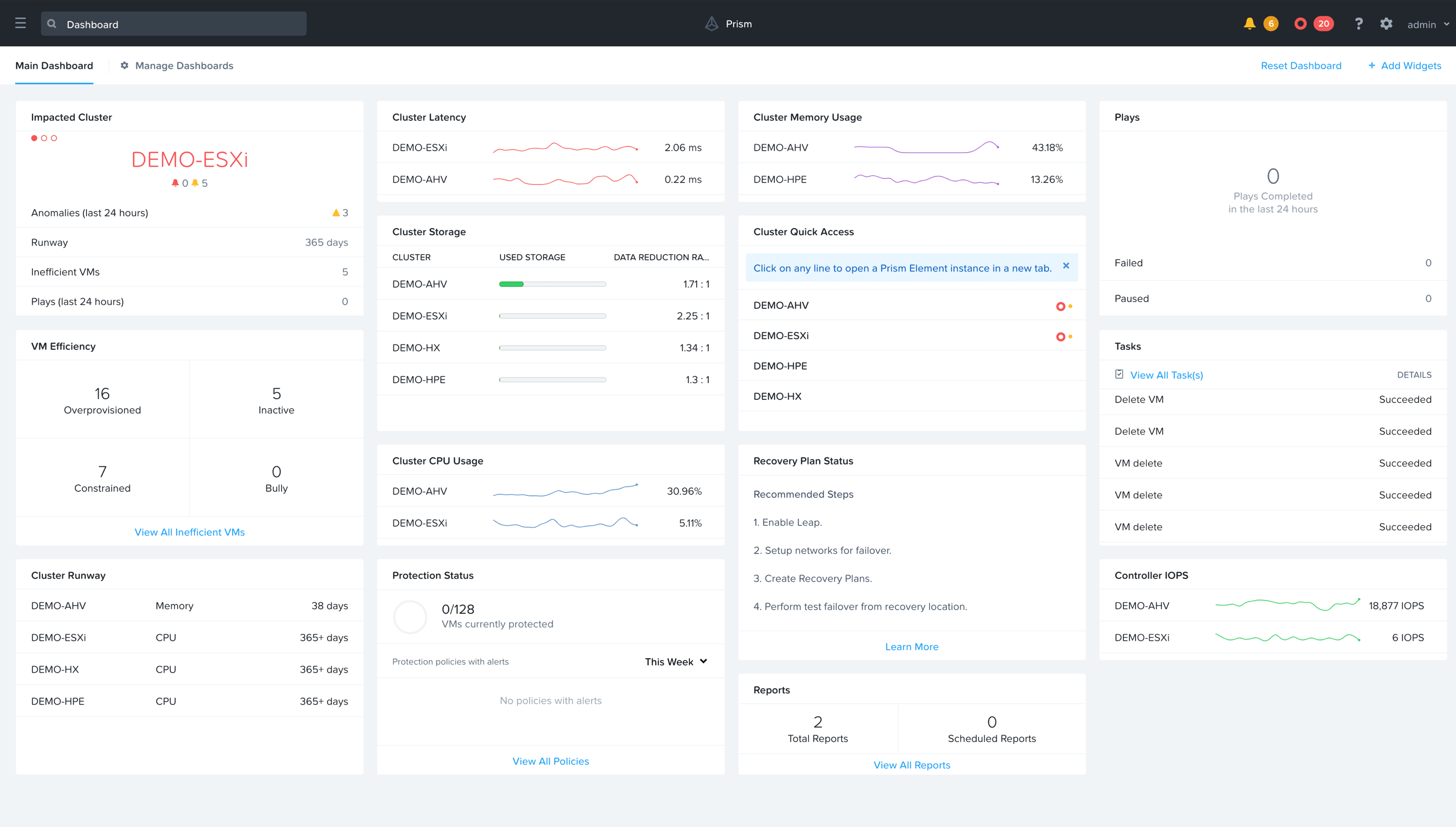Open the notifications bell icon

1249,23
